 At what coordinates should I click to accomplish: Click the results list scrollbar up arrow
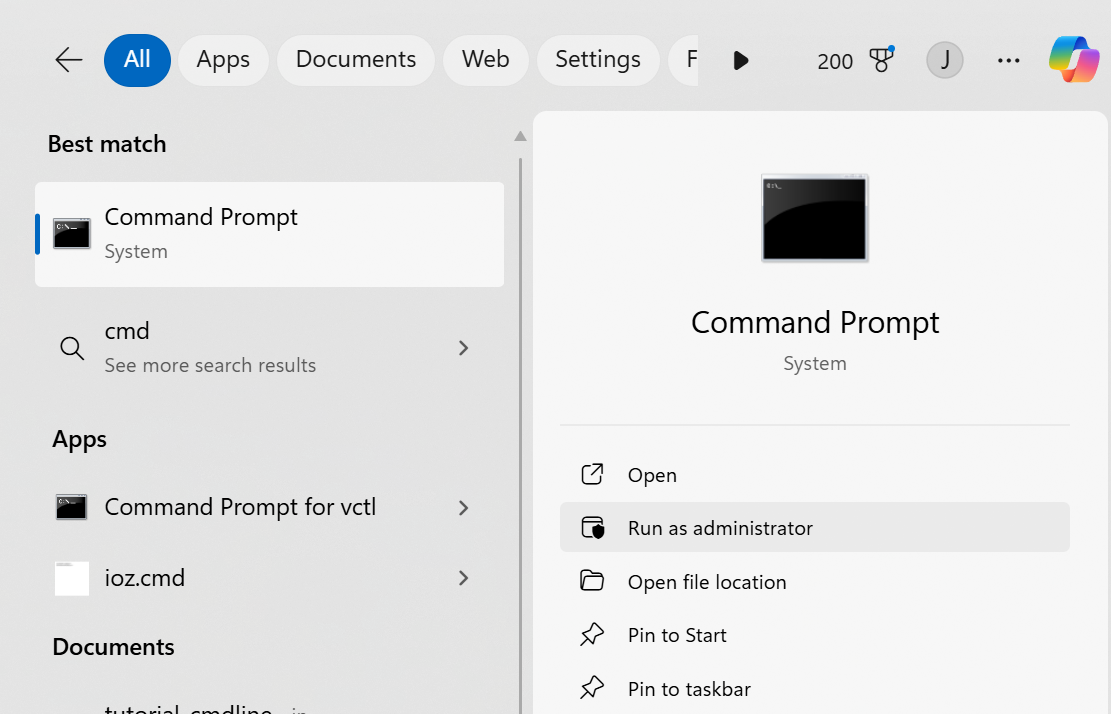coord(519,137)
